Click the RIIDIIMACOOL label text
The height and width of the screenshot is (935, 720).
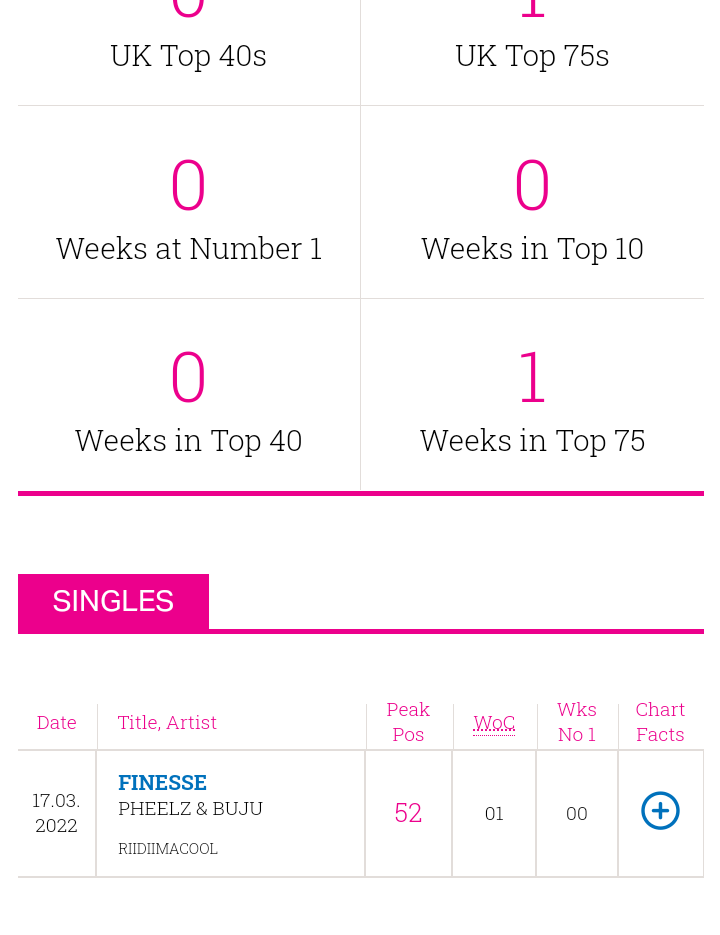pos(168,849)
